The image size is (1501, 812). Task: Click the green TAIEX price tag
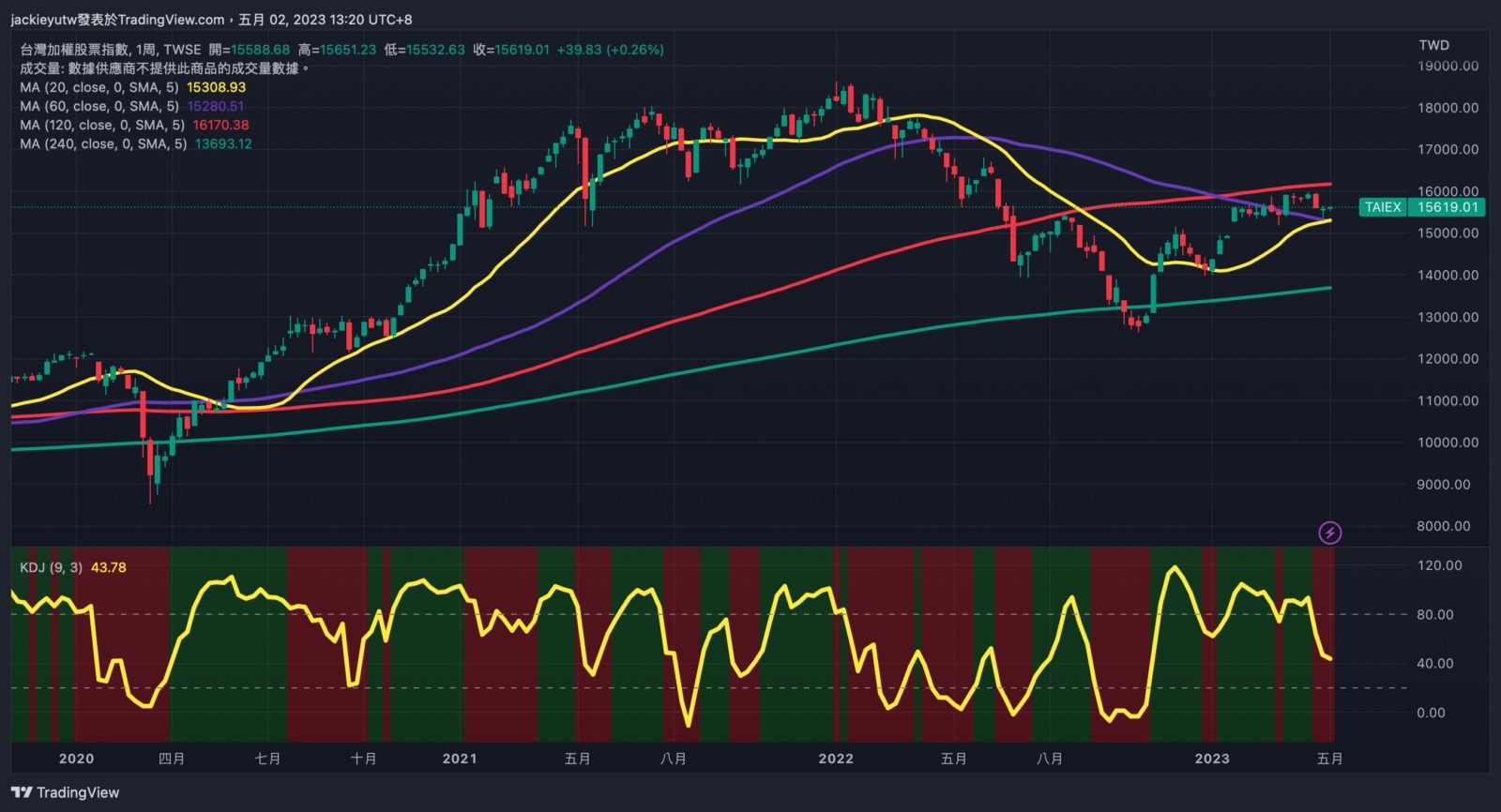[1421, 207]
